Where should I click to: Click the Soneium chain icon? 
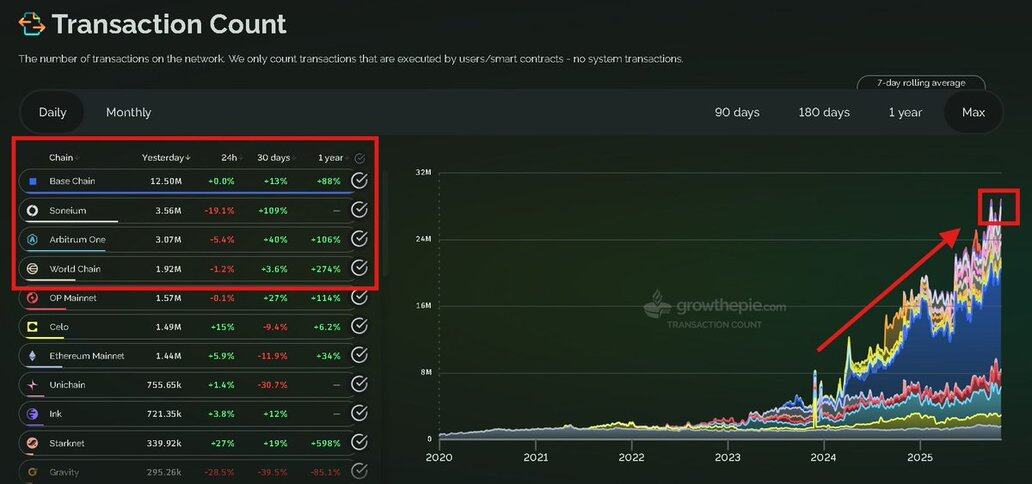click(x=33, y=210)
